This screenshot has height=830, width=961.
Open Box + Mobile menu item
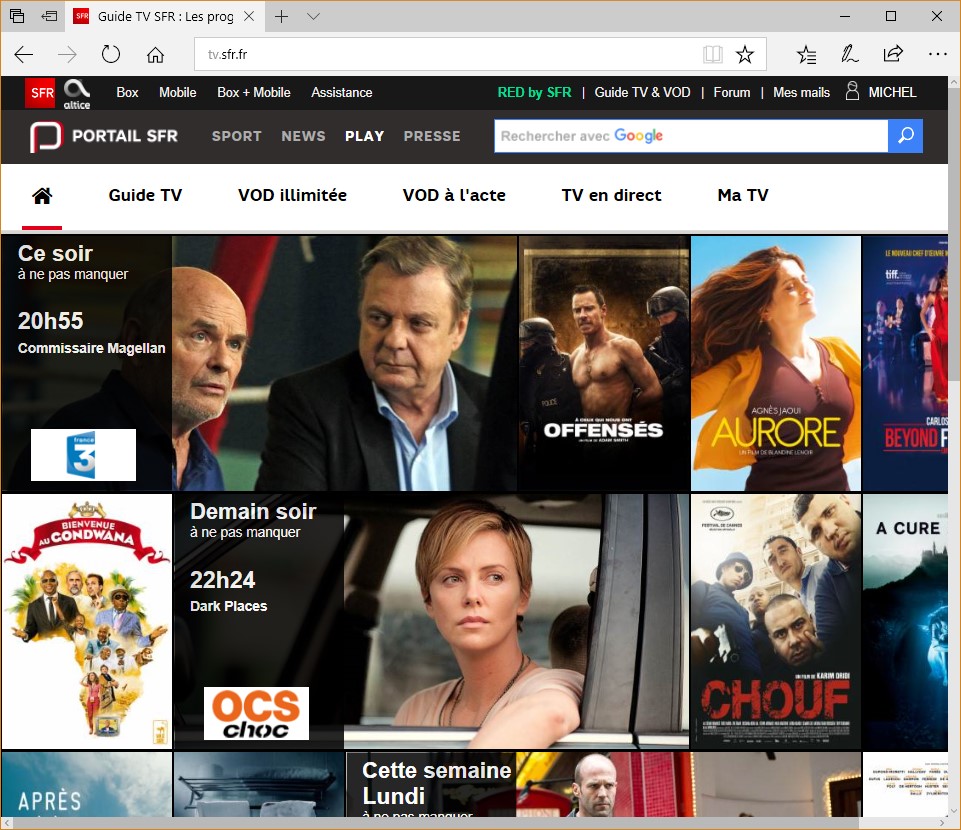[x=254, y=93]
